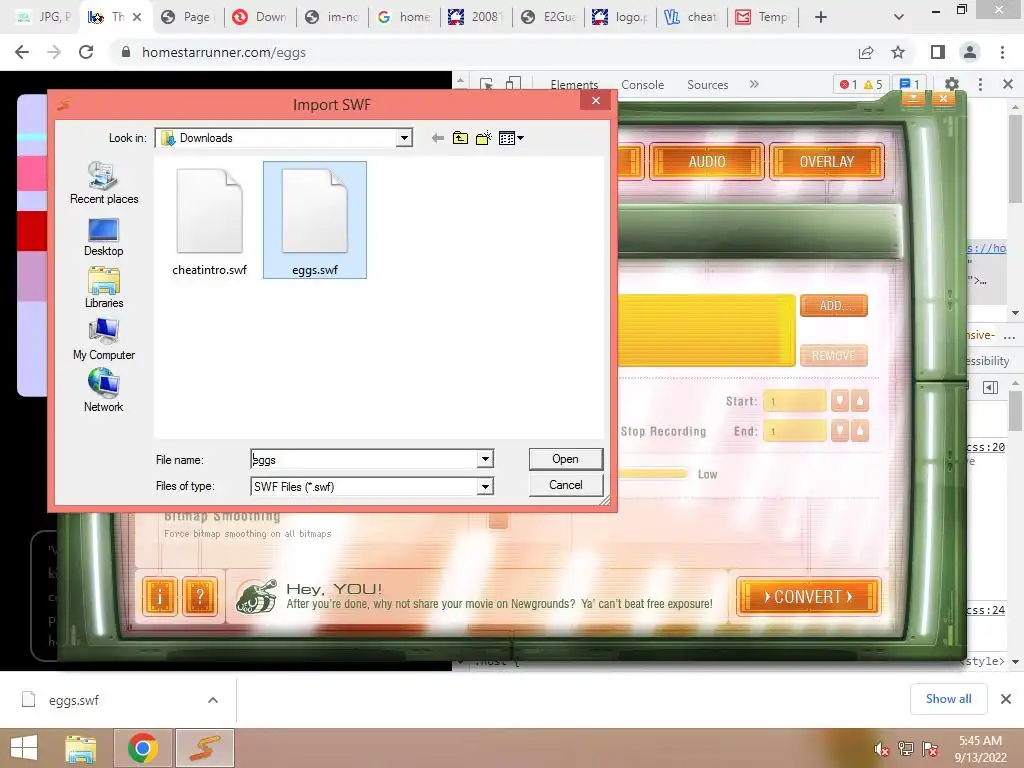
Task: Open the info button in the converter
Action: click(x=159, y=596)
